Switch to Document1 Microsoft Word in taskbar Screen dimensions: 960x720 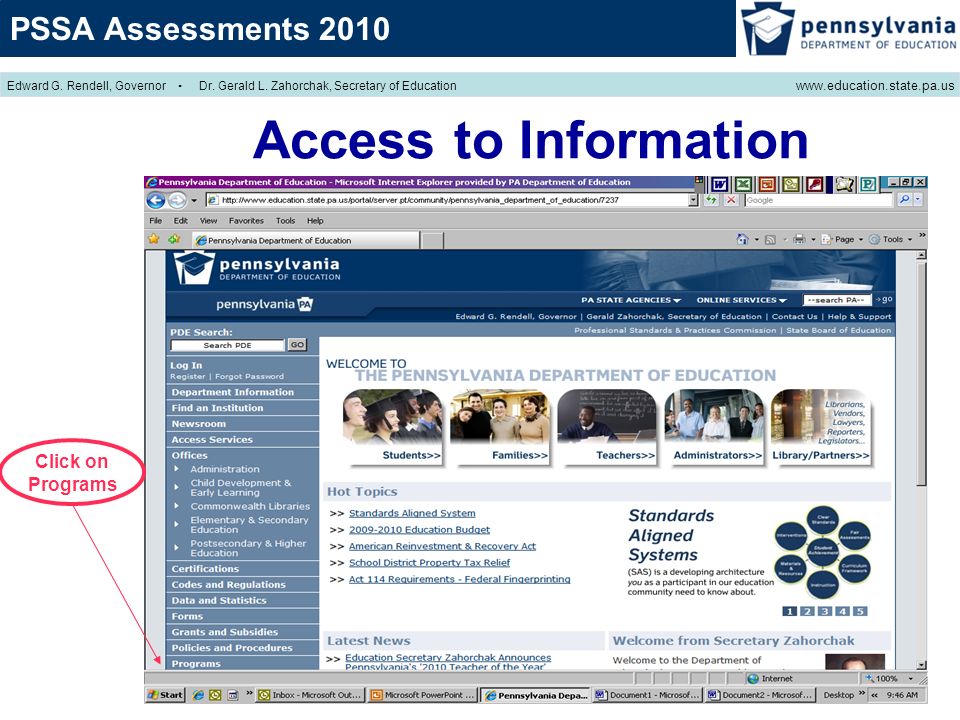point(647,695)
